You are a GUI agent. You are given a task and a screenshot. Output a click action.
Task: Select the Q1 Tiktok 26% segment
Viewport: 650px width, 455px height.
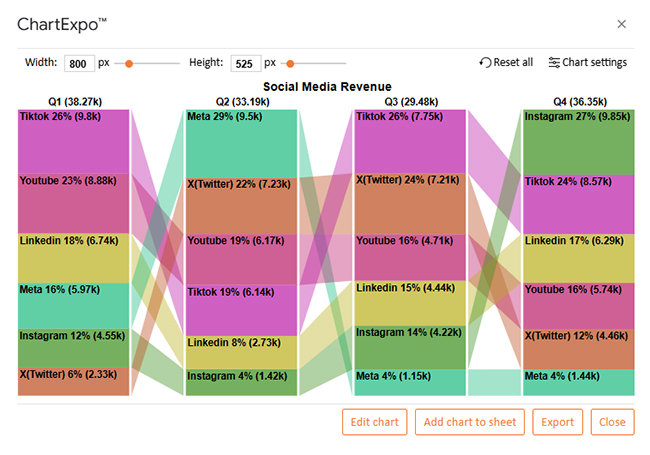pos(74,142)
